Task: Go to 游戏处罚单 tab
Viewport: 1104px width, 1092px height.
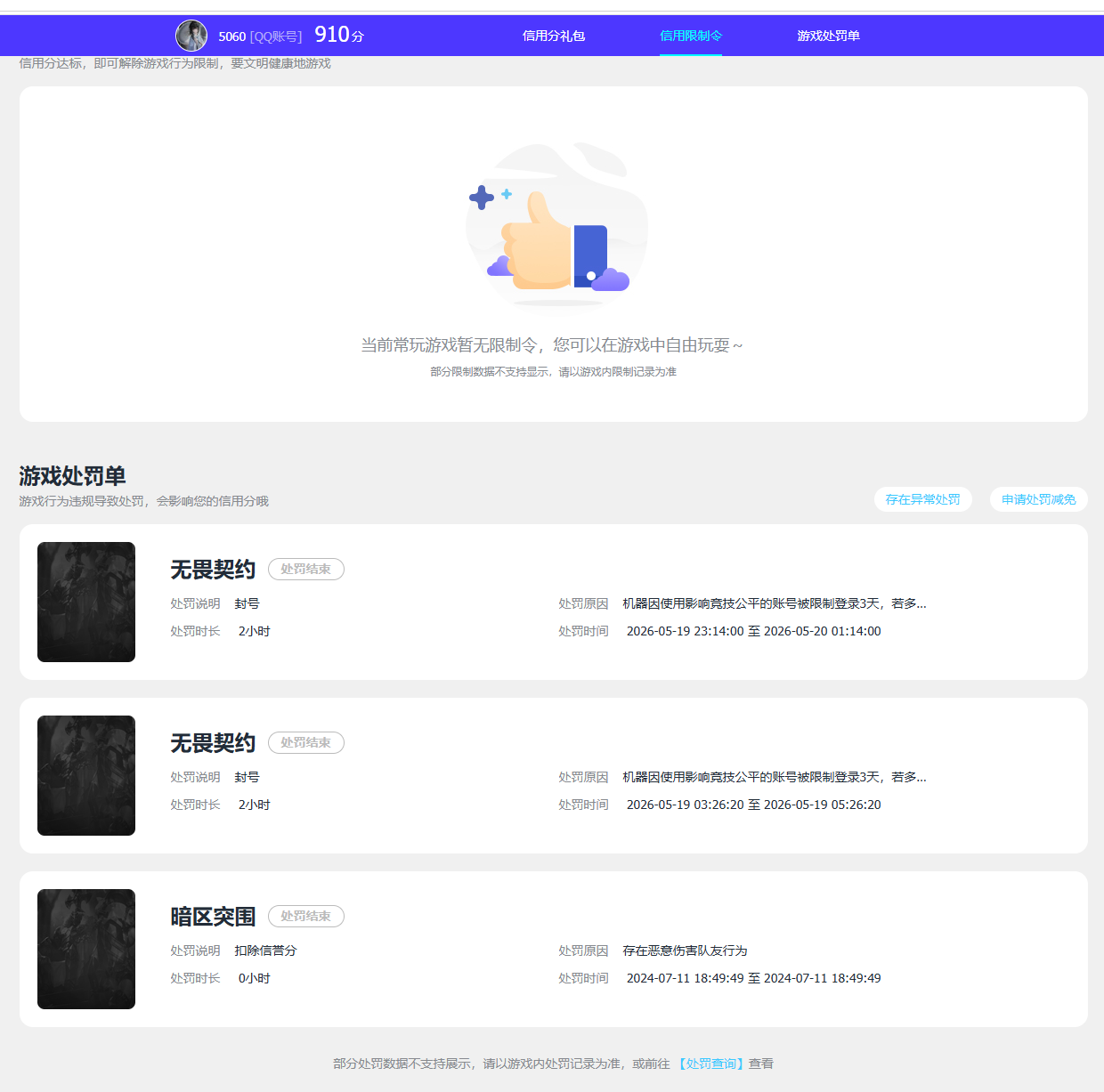Action: [x=828, y=36]
